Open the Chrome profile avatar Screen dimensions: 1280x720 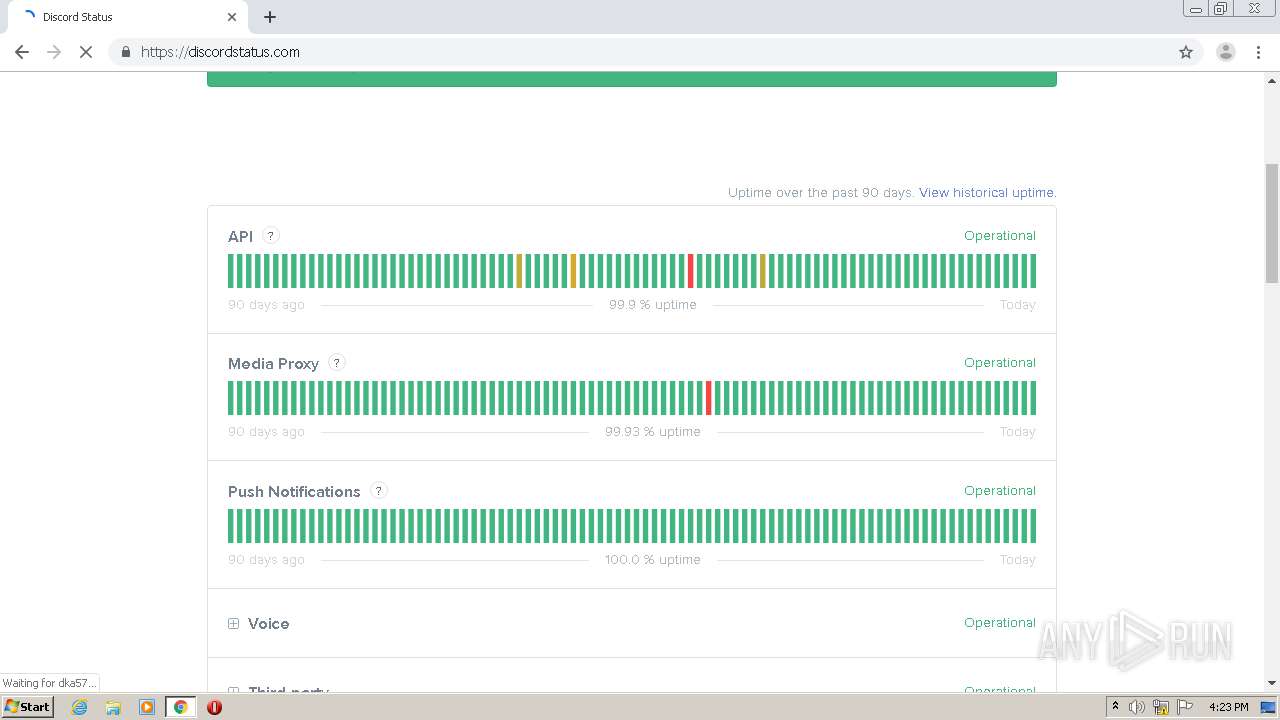1225,52
